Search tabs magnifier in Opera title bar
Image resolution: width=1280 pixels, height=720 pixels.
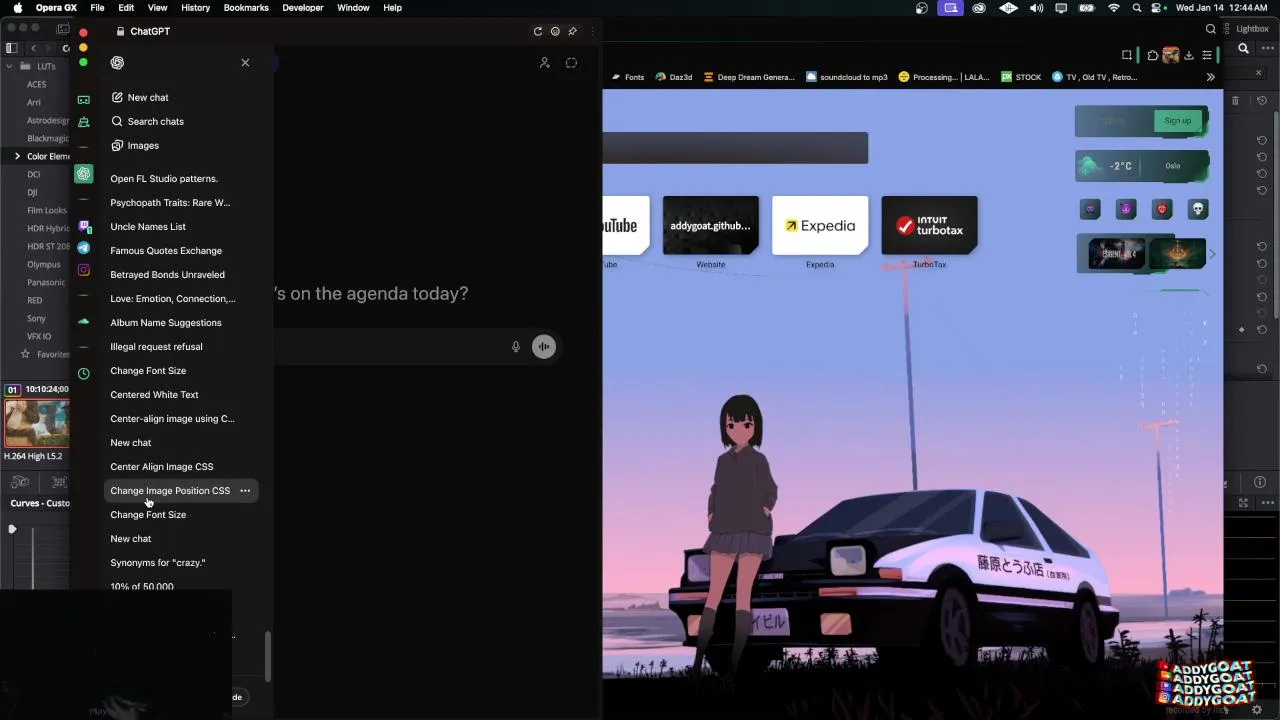click(1211, 29)
